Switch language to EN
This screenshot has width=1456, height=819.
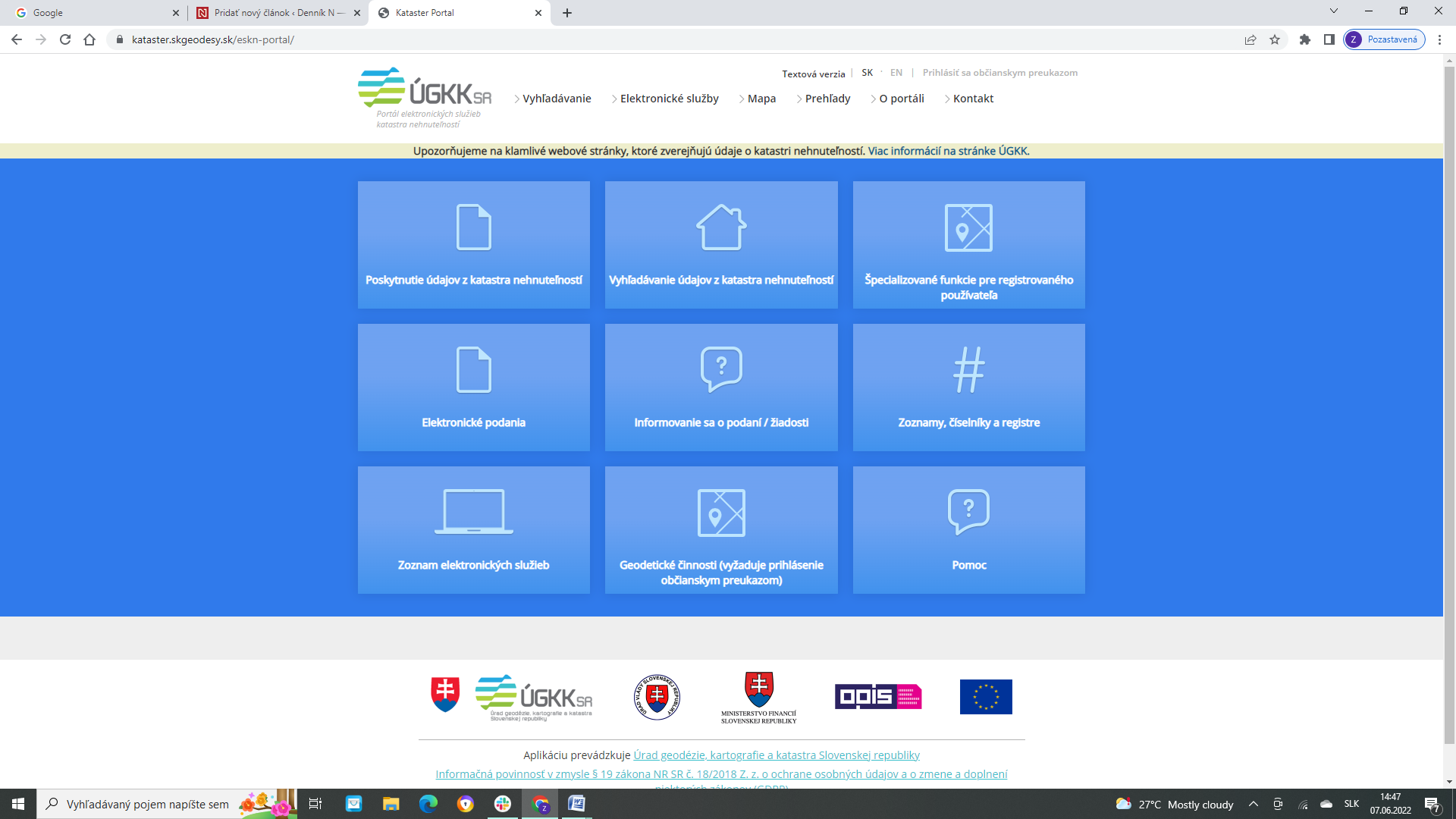pos(896,73)
